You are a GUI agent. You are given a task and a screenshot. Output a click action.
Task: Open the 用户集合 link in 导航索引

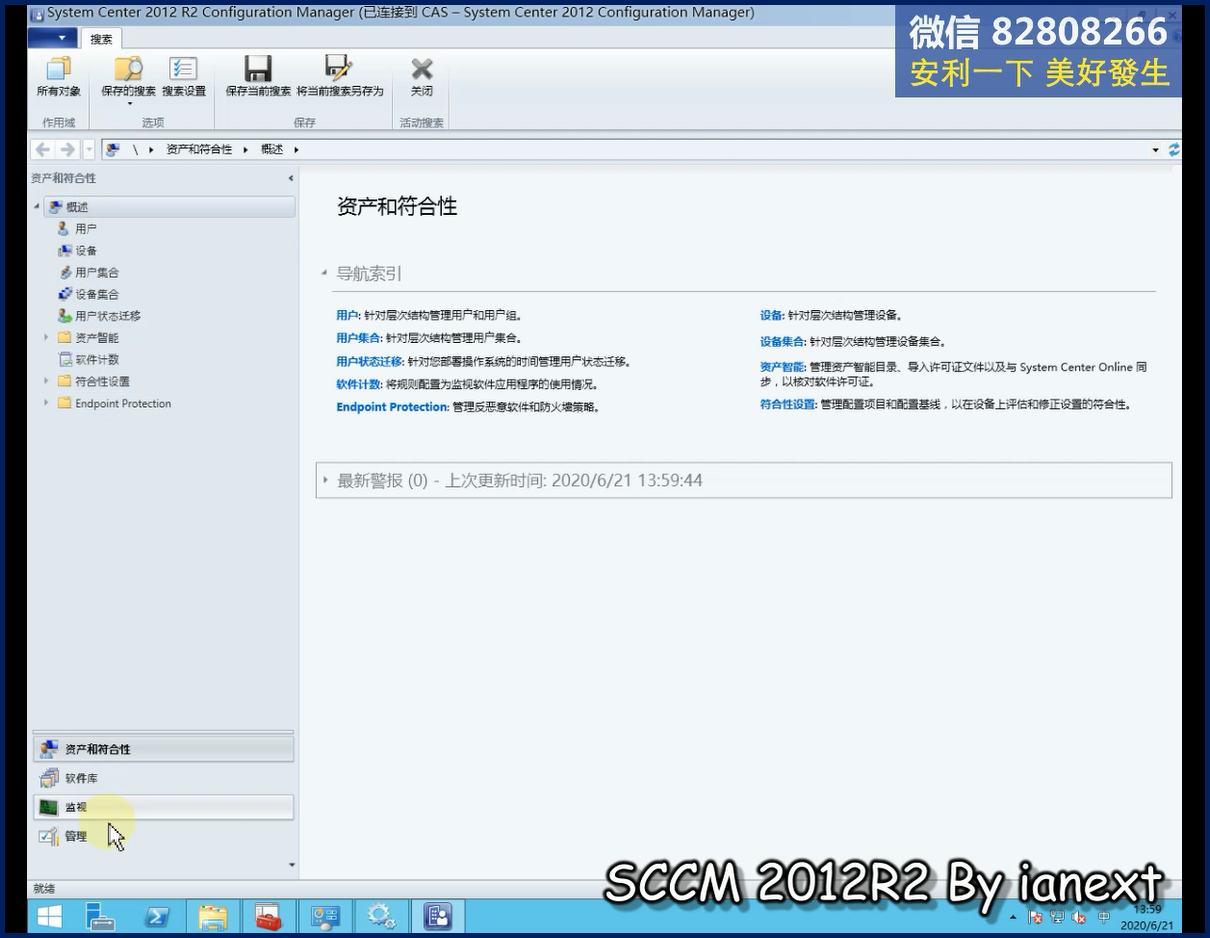(358, 338)
